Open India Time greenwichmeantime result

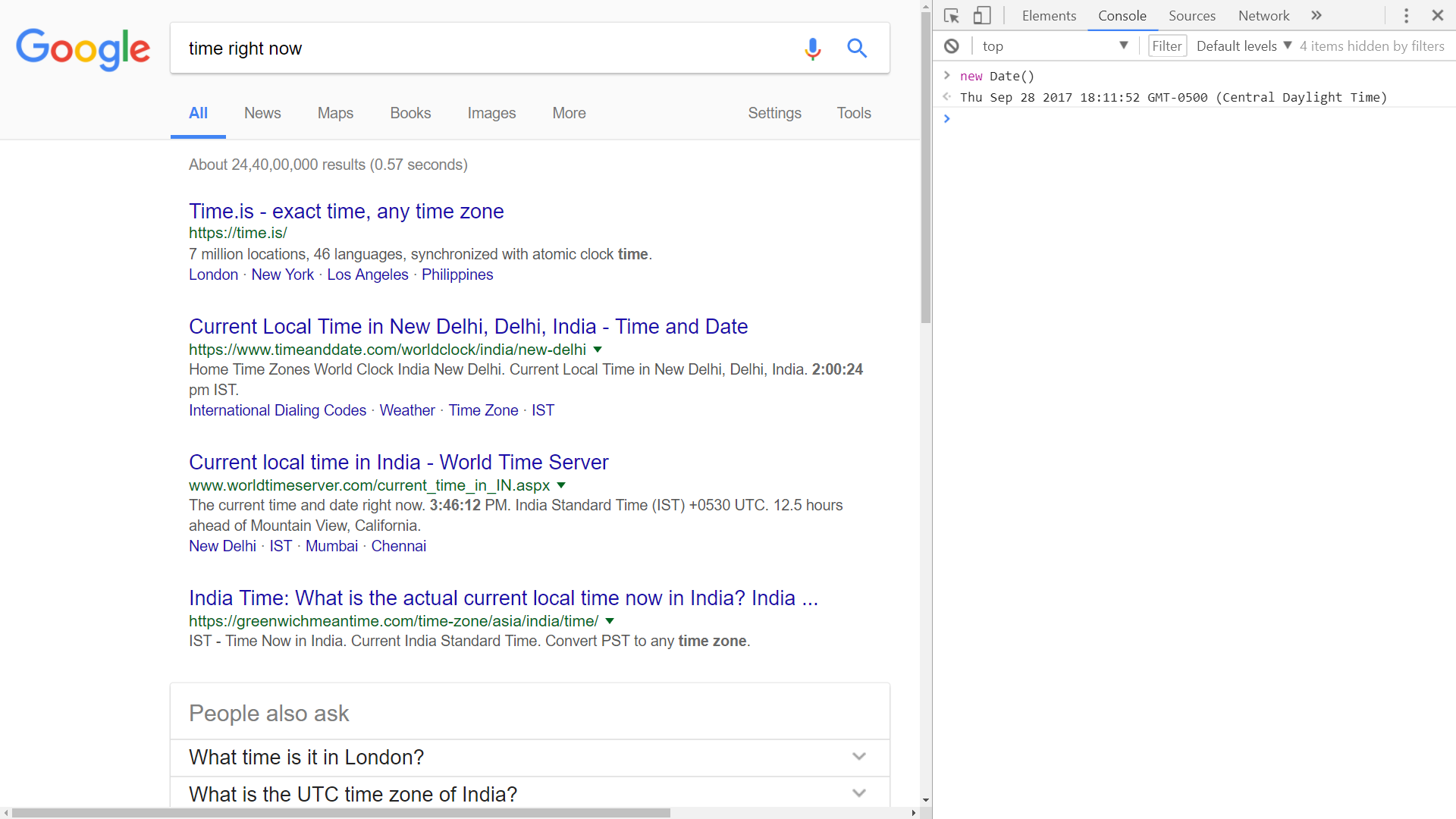tap(504, 598)
